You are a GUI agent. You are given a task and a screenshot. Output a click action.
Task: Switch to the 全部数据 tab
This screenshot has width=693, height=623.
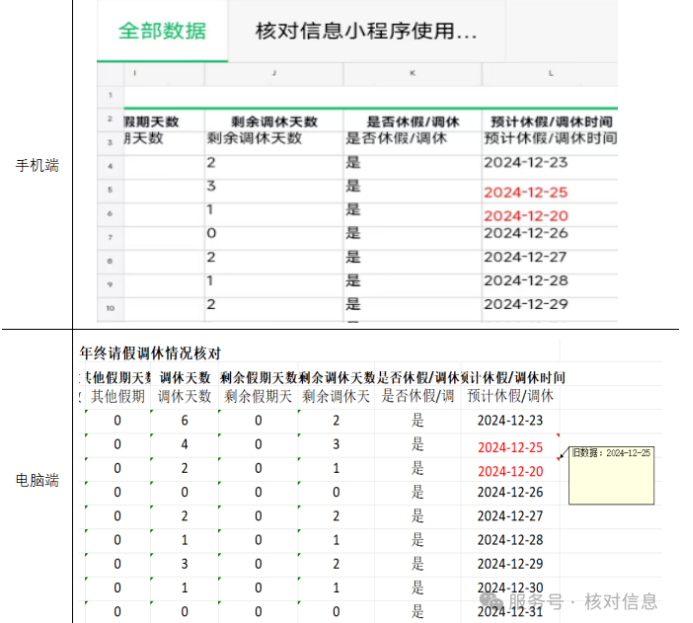click(162, 31)
